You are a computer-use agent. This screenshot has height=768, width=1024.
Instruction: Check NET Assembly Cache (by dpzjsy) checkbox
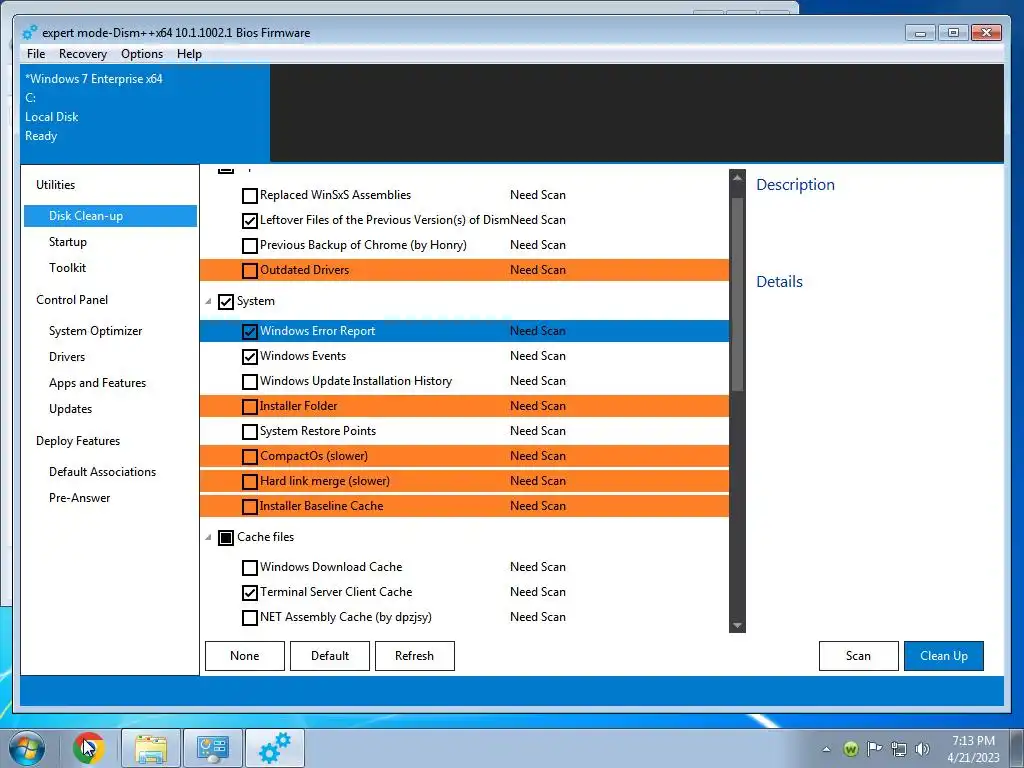point(249,618)
